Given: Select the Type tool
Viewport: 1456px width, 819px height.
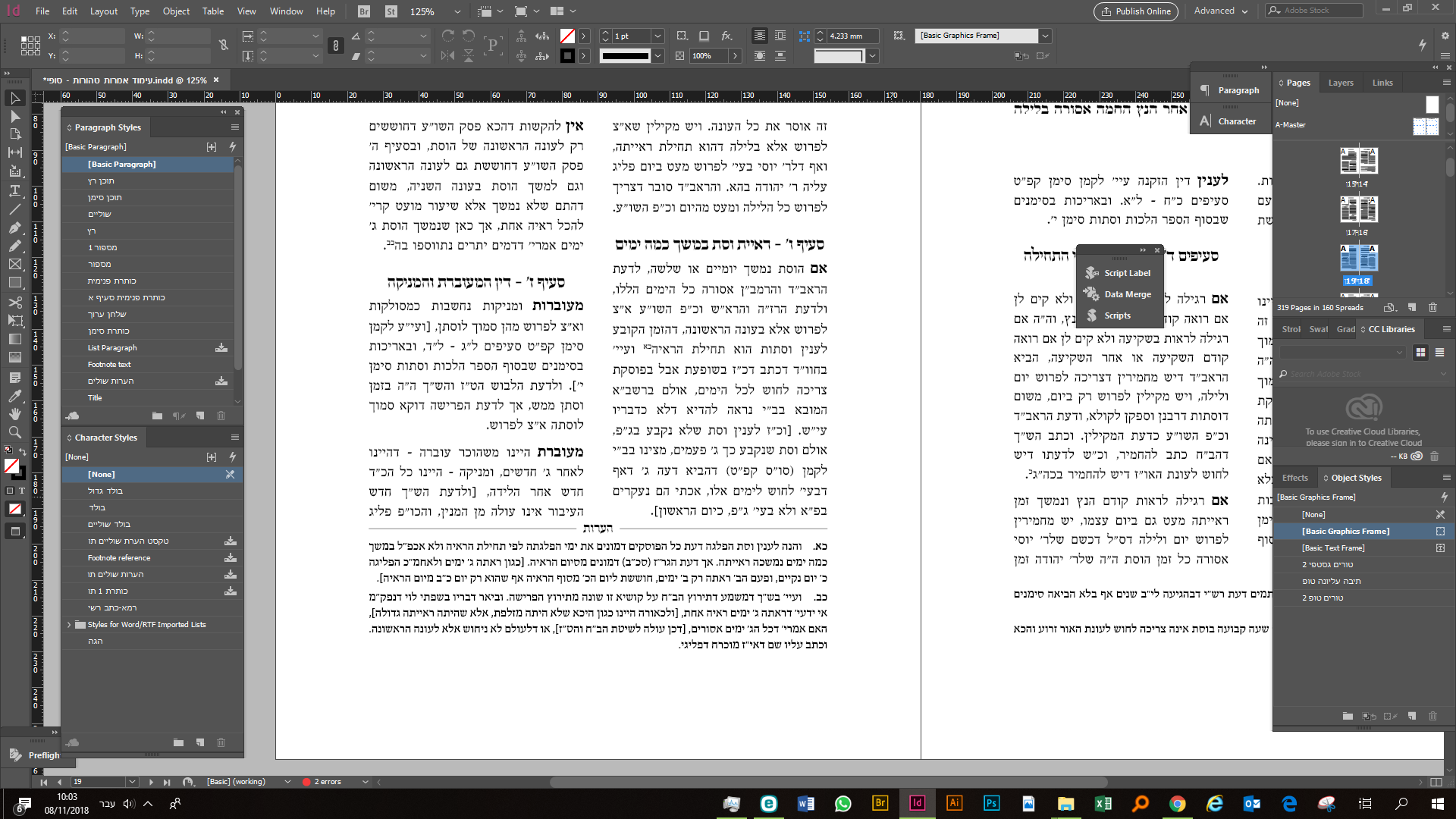Looking at the screenshot, I should pyautogui.click(x=14, y=190).
